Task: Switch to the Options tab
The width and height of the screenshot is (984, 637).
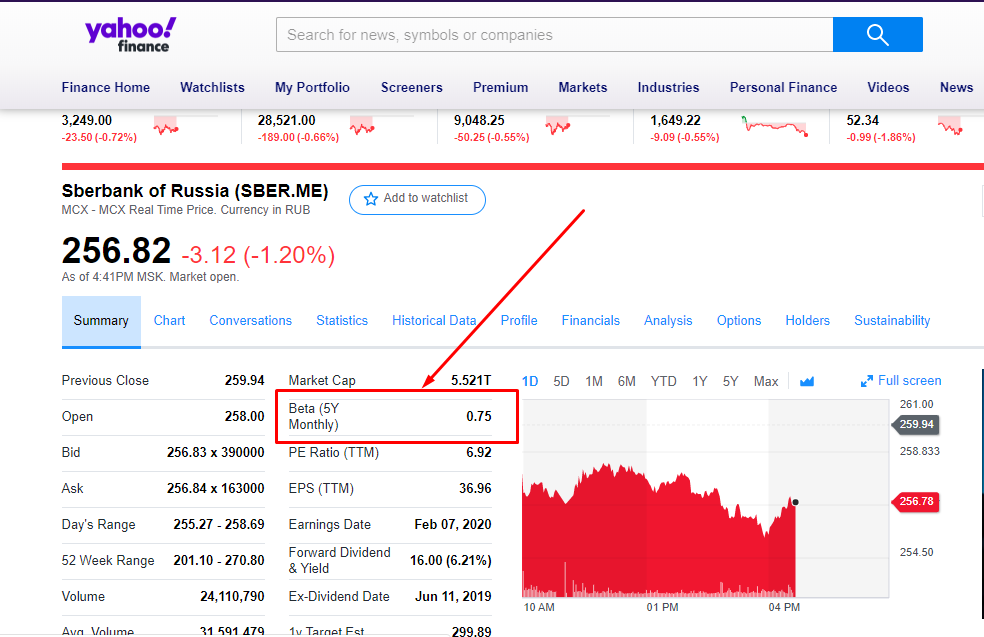Action: click(x=739, y=321)
